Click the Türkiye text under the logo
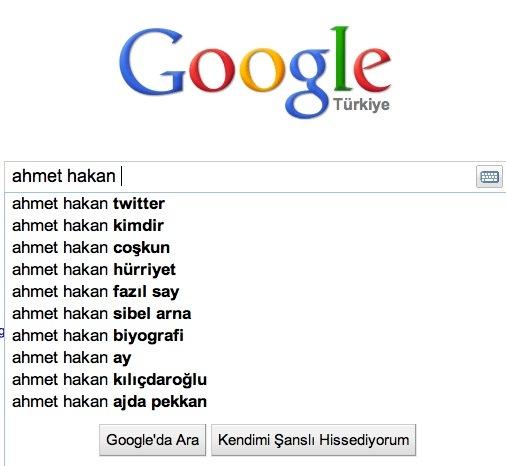Screen dimensions: 506x466 click(x=362, y=105)
